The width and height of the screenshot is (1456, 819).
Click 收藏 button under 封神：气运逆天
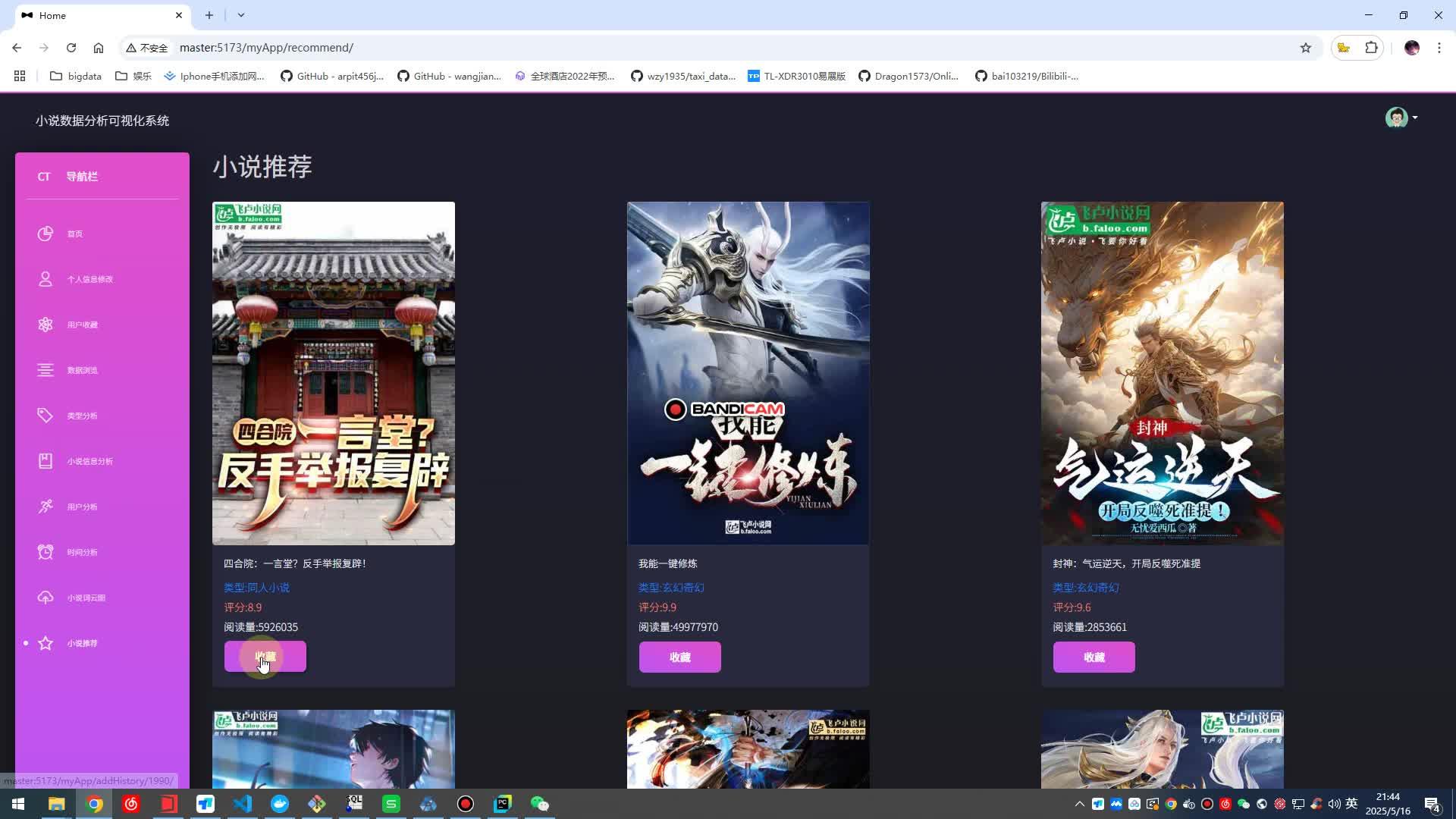click(1094, 657)
